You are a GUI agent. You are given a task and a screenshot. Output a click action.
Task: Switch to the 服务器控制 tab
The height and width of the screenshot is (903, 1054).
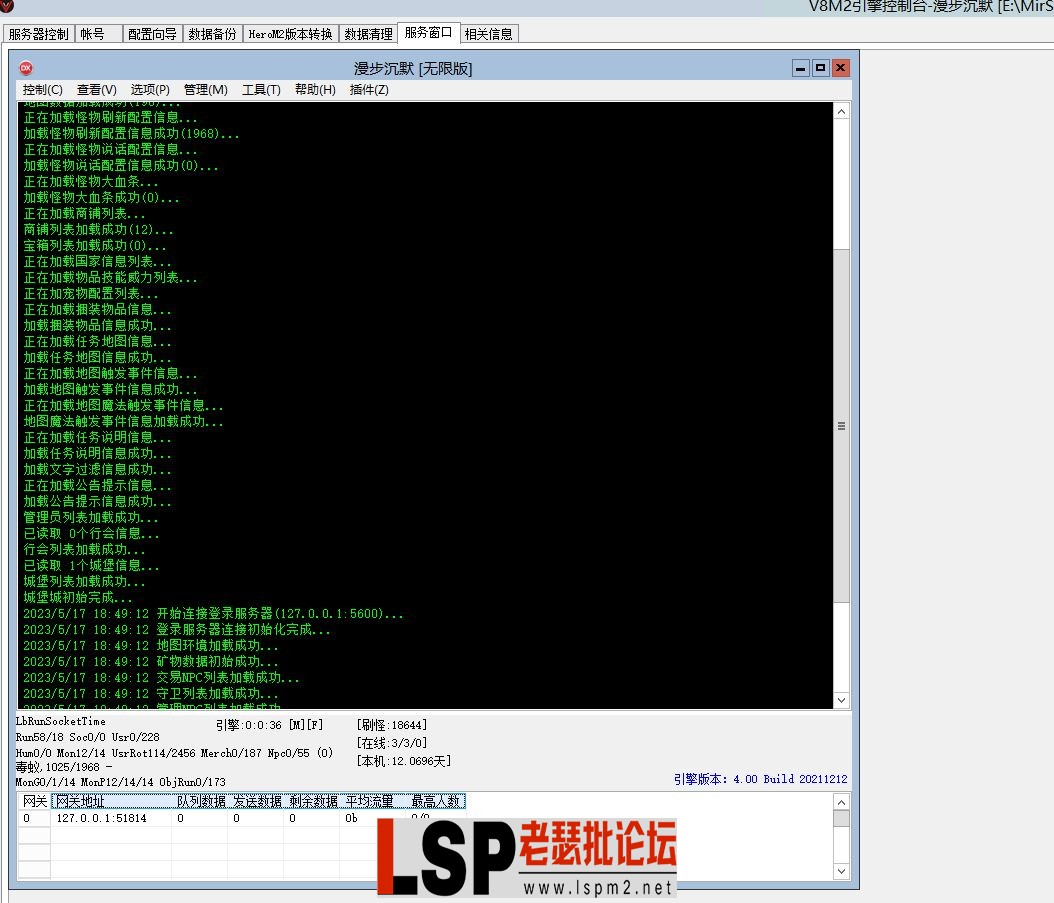click(39, 33)
